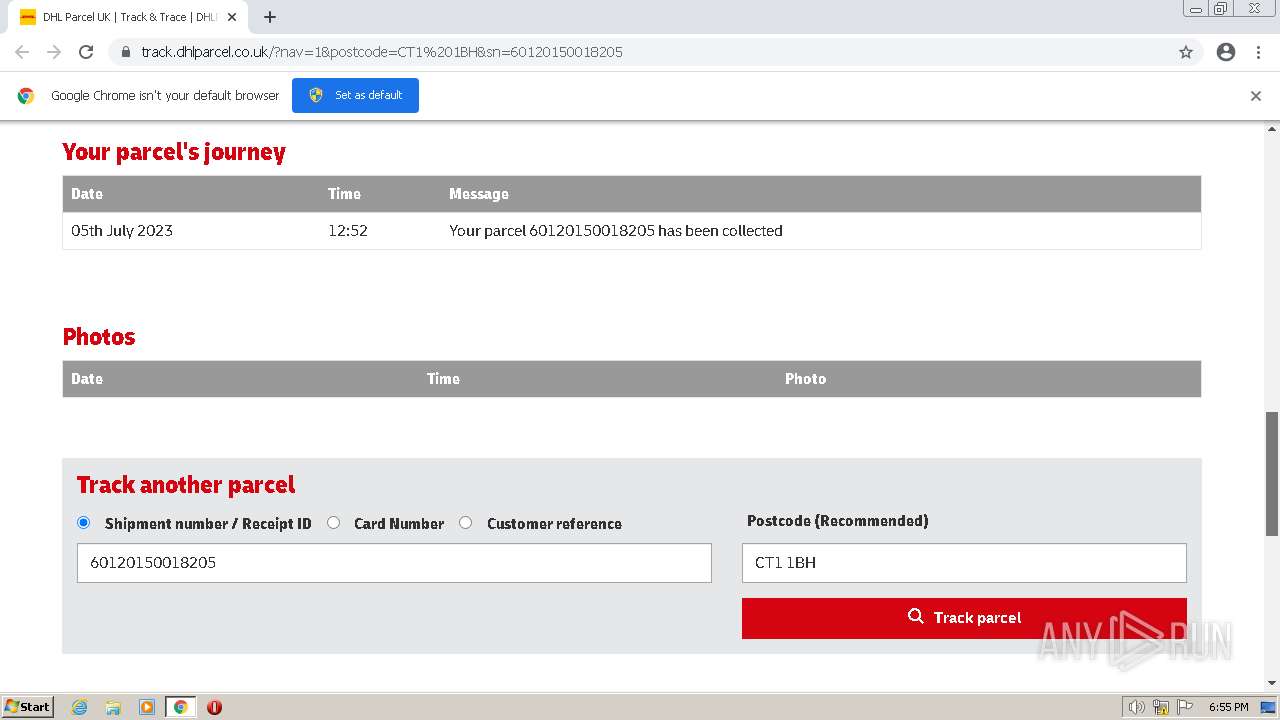Open the Chrome three-dot menu

[x=1258, y=52]
